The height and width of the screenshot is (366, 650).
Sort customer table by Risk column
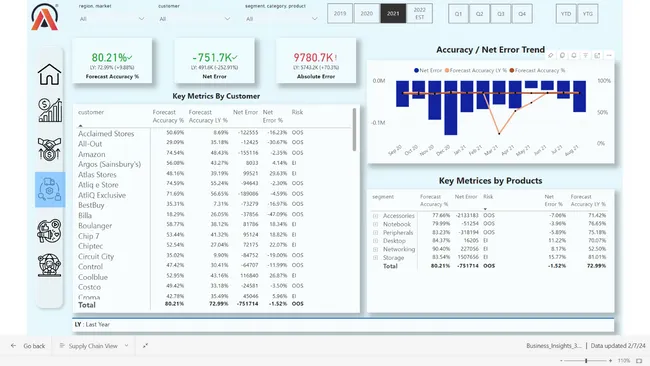coord(297,112)
